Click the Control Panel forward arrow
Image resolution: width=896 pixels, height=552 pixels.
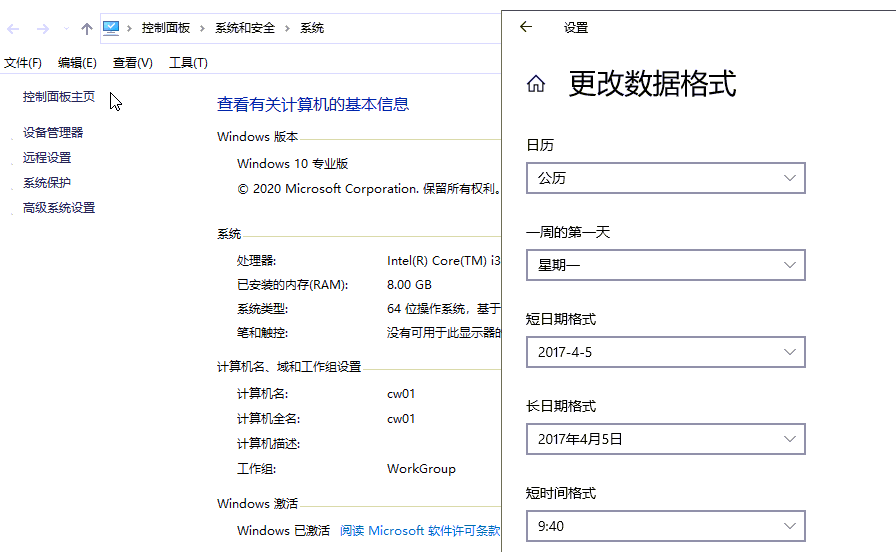pos(43,29)
